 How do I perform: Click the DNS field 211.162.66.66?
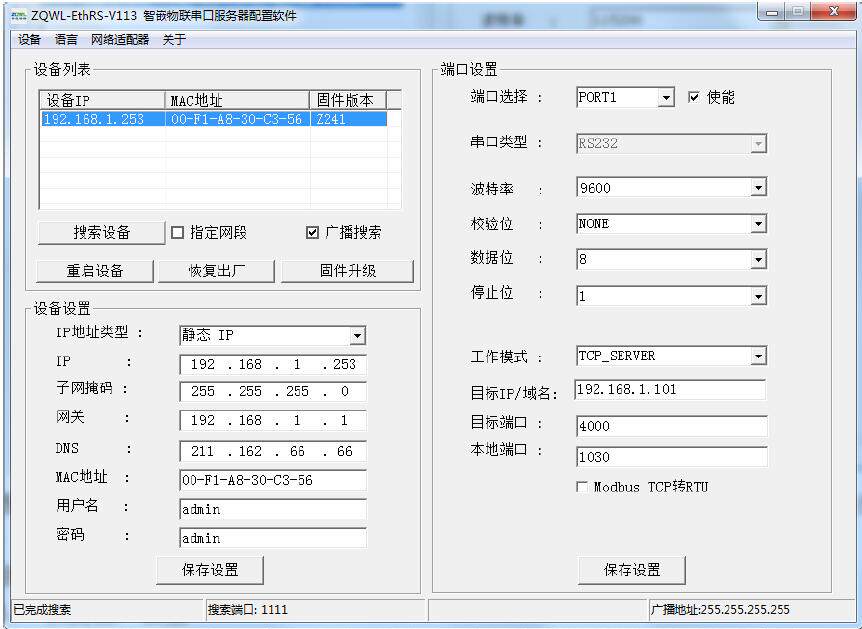pos(273,451)
